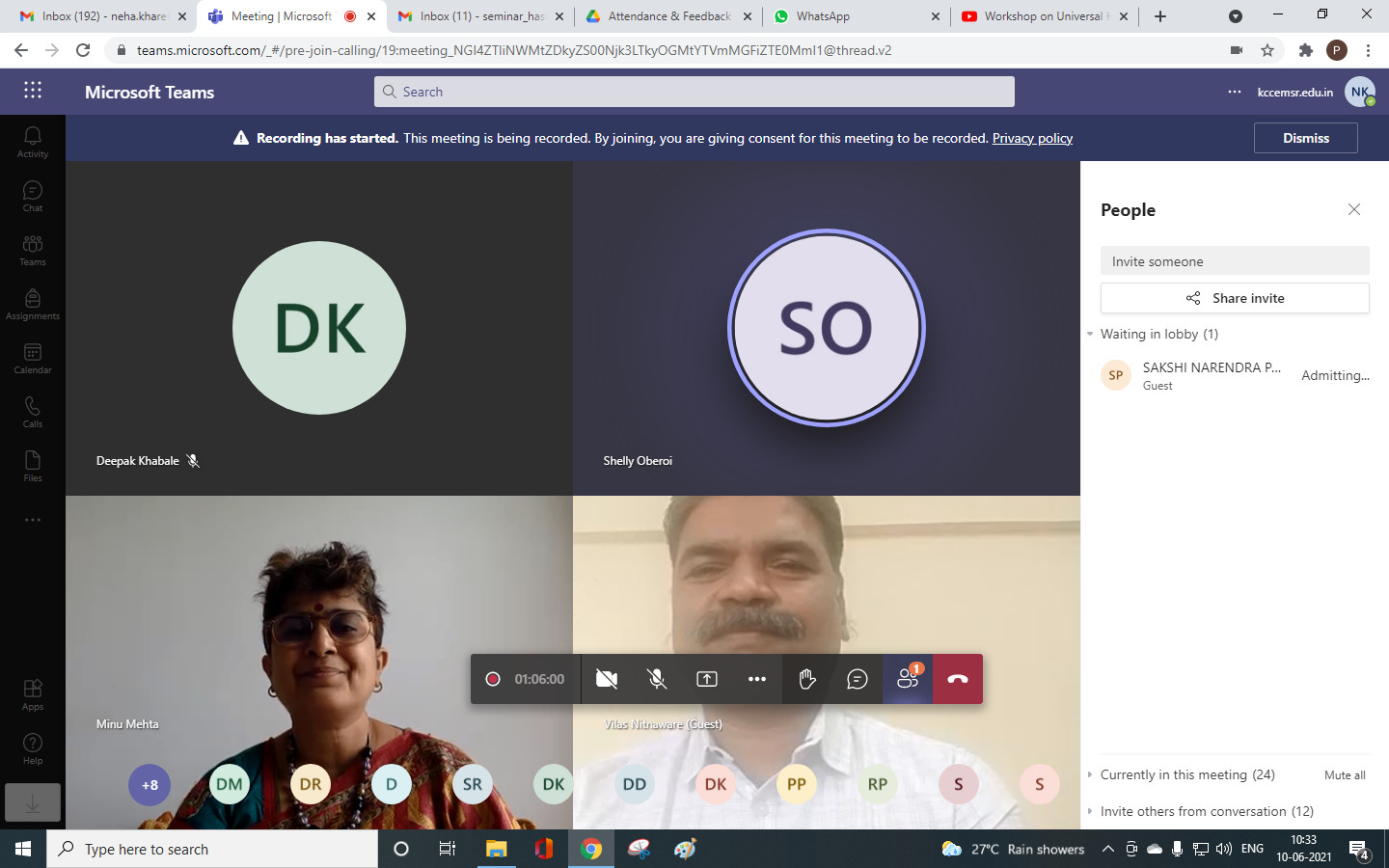Open the Activity feed in sidebar
The height and width of the screenshot is (868, 1389).
pyautogui.click(x=32, y=142)
